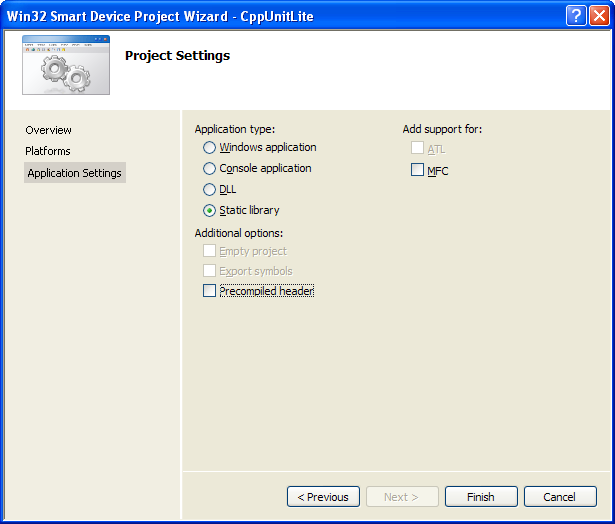The width and height of the screenshot is (615, 524).
Task: Go to the Platforms wizard page
Action: pos(48,151)
